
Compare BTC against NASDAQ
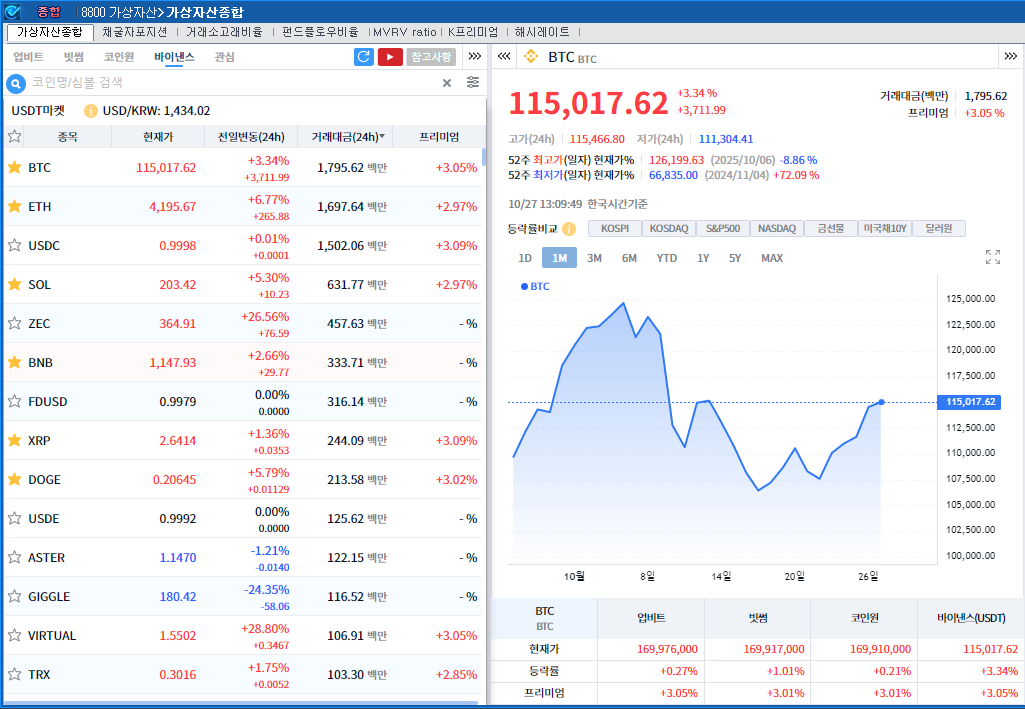click(x=776, y=228)
